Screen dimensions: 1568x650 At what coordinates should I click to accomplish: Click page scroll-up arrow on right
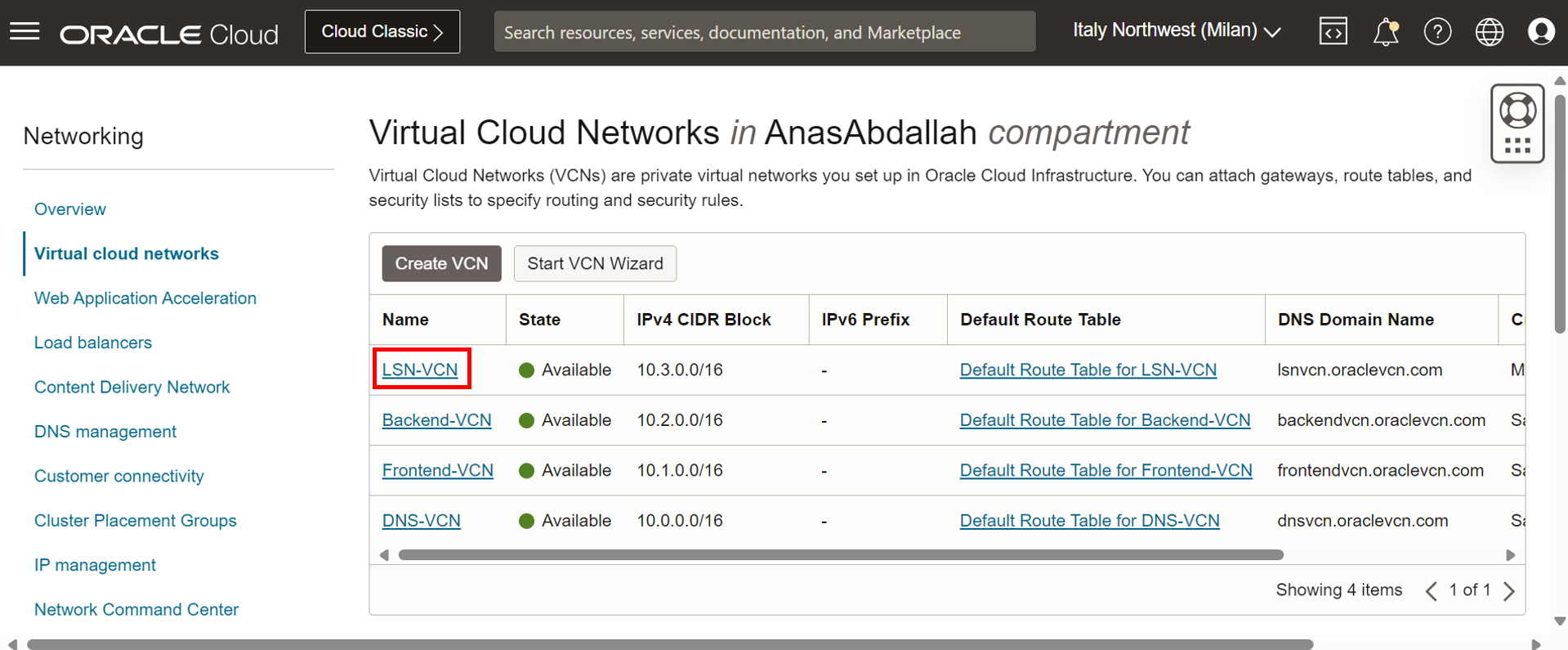tap(1560, 80)
